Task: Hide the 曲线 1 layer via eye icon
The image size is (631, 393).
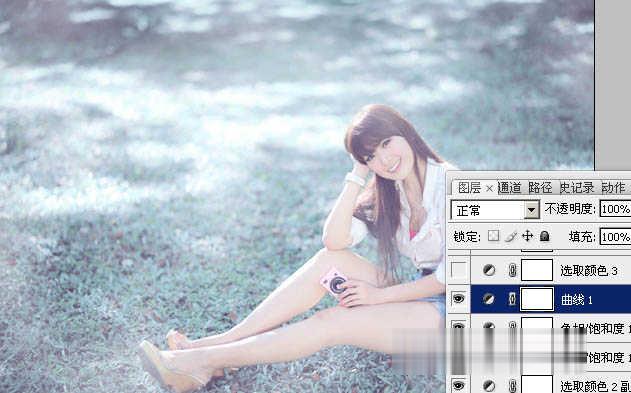Action: click(459, 298)
